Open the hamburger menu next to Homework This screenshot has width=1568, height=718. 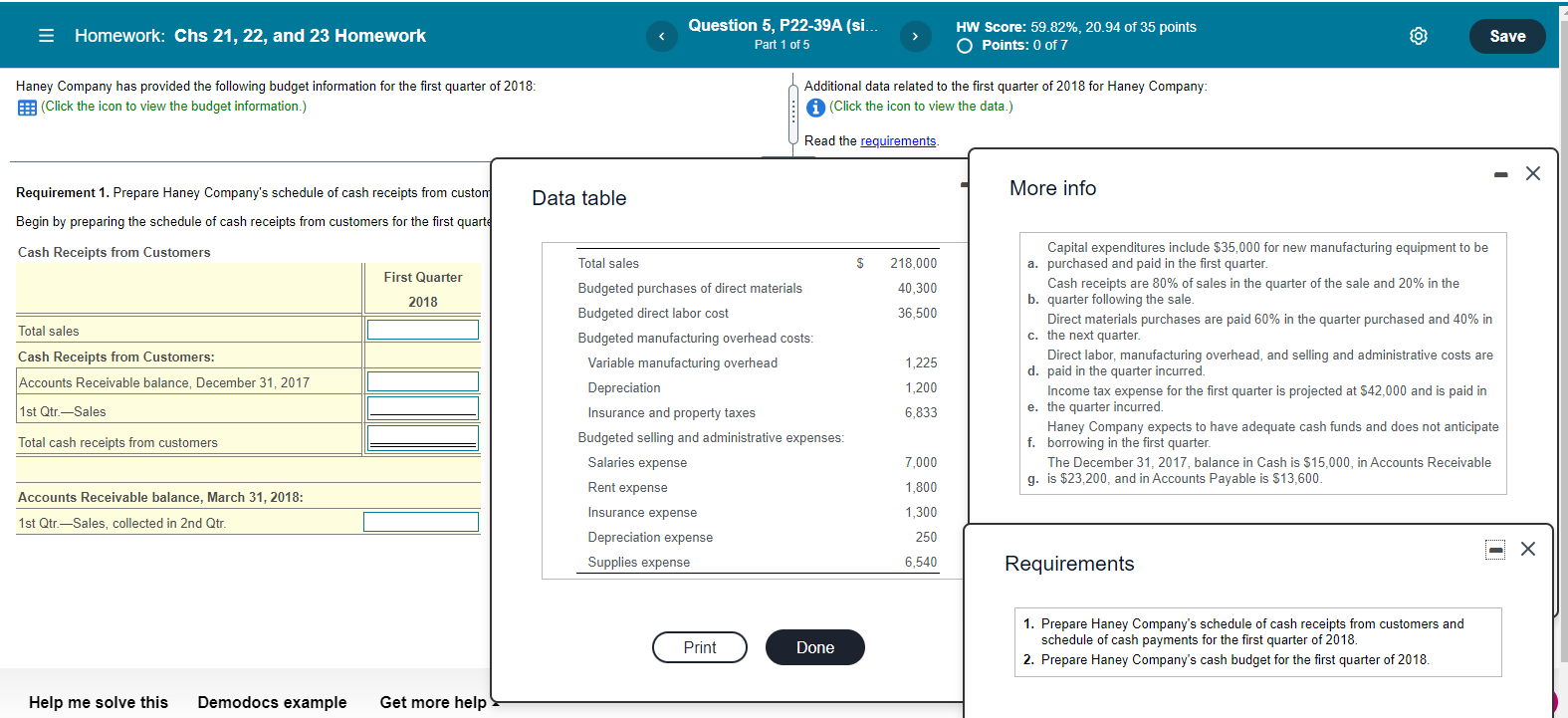46,36
